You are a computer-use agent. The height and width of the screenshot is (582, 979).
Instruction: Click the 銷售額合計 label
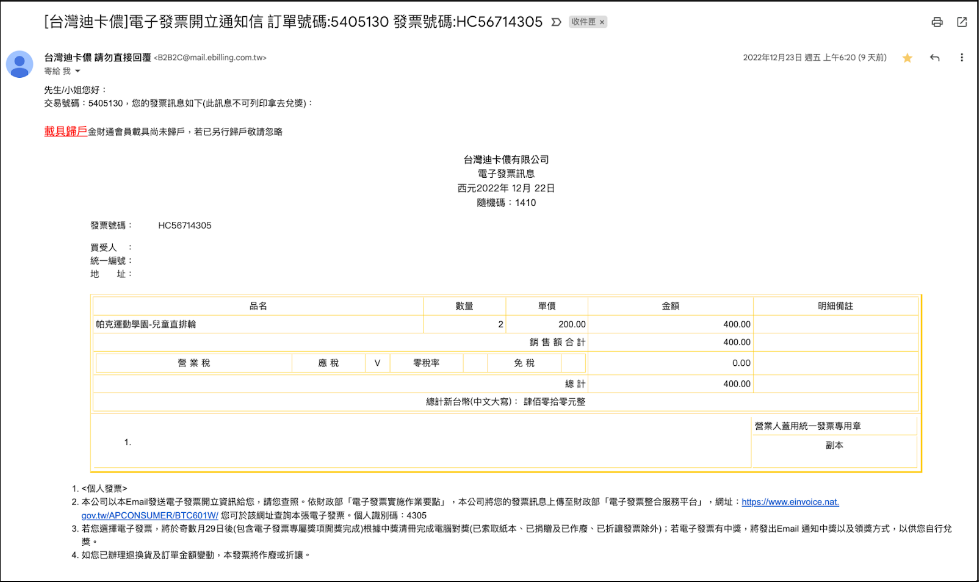coord(558,342)
